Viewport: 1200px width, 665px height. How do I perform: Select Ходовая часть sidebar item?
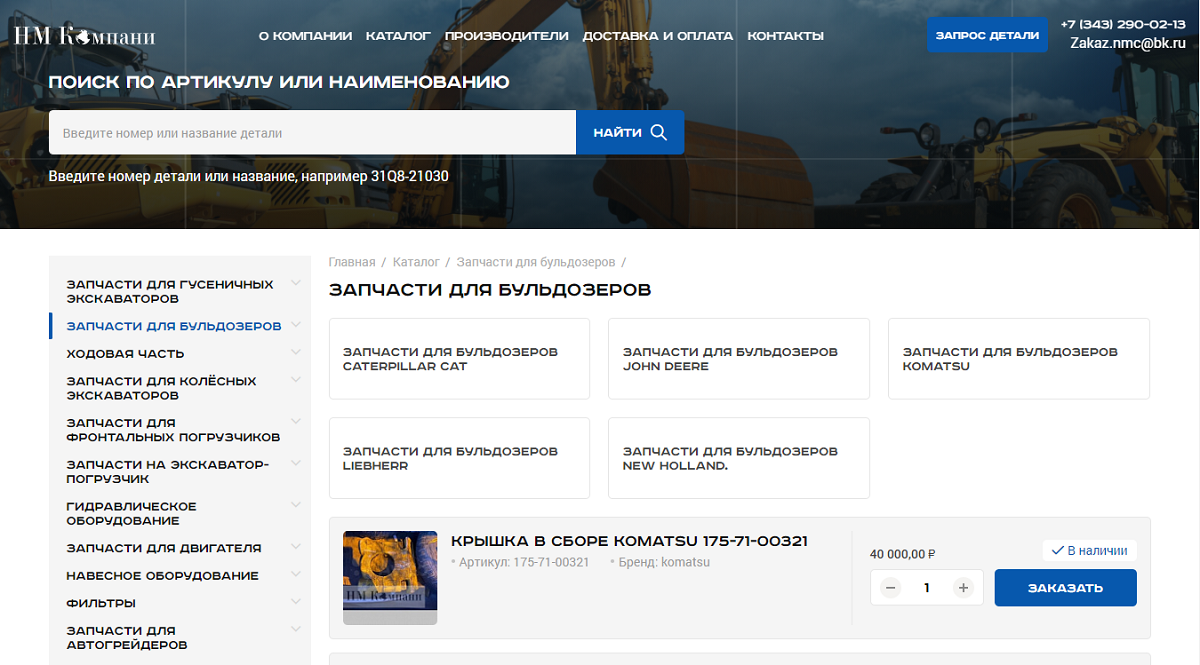click(125, 353)
